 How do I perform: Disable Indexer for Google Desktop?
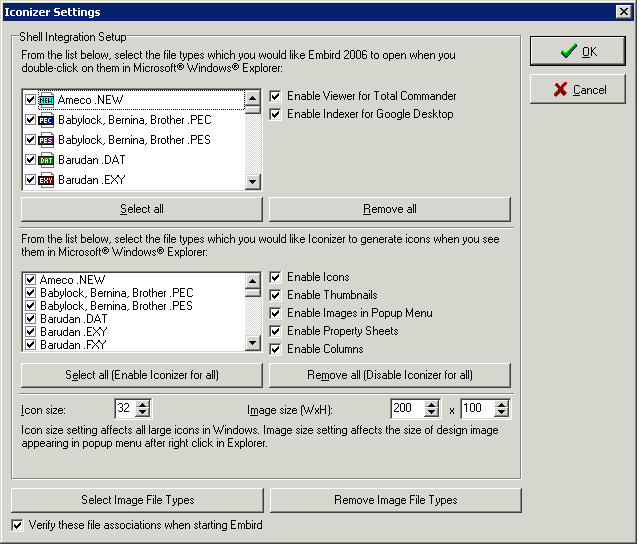(276, 114)
